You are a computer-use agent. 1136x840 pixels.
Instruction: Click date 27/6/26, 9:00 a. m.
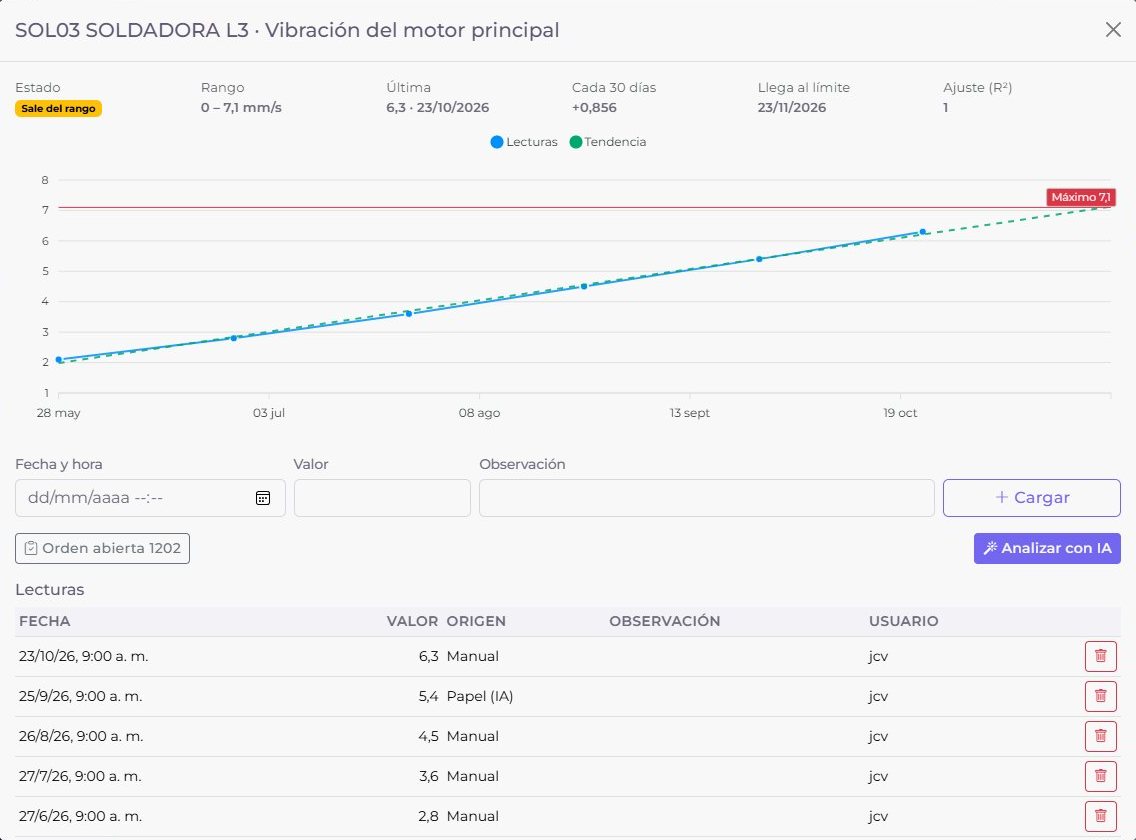tap(80, 816)
